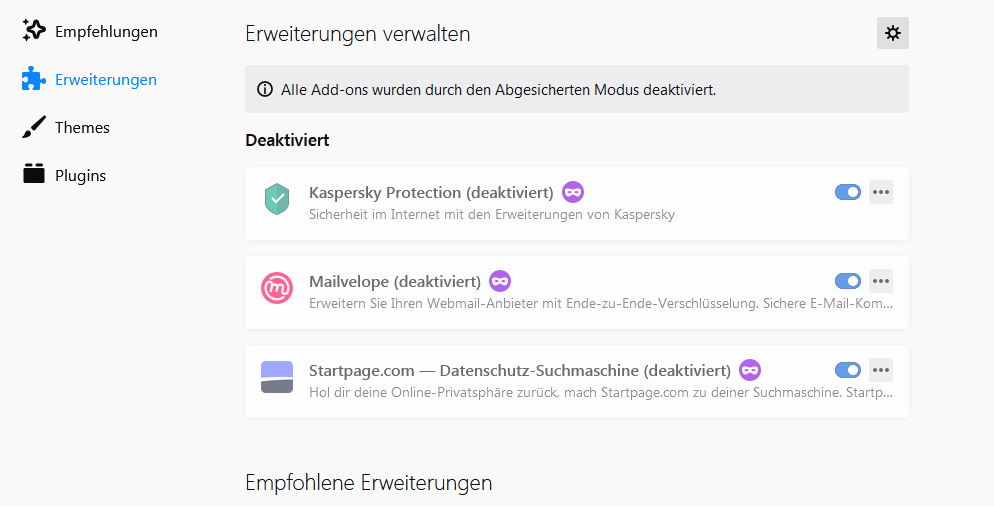Click the private-browsing mask badge beside Startpage.com
Screen dimensions: 994x506
tap(750, 370)
